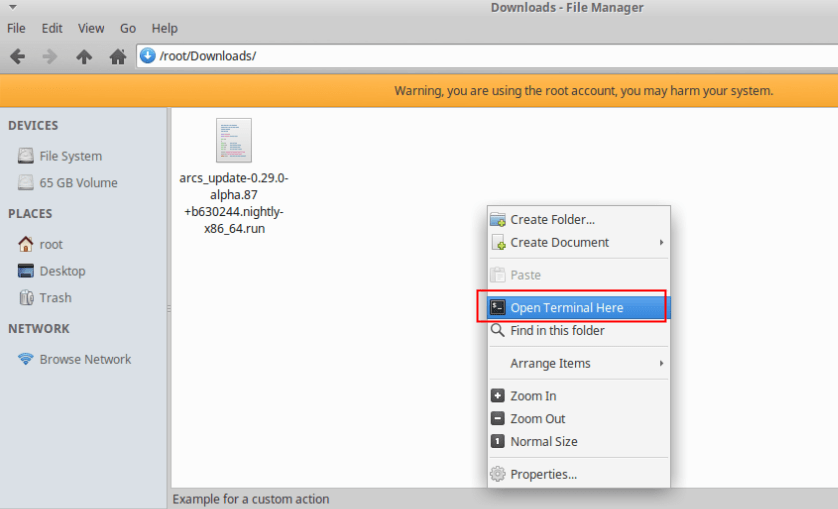
Task: Open the Edit menu
Action: [52, 28]
